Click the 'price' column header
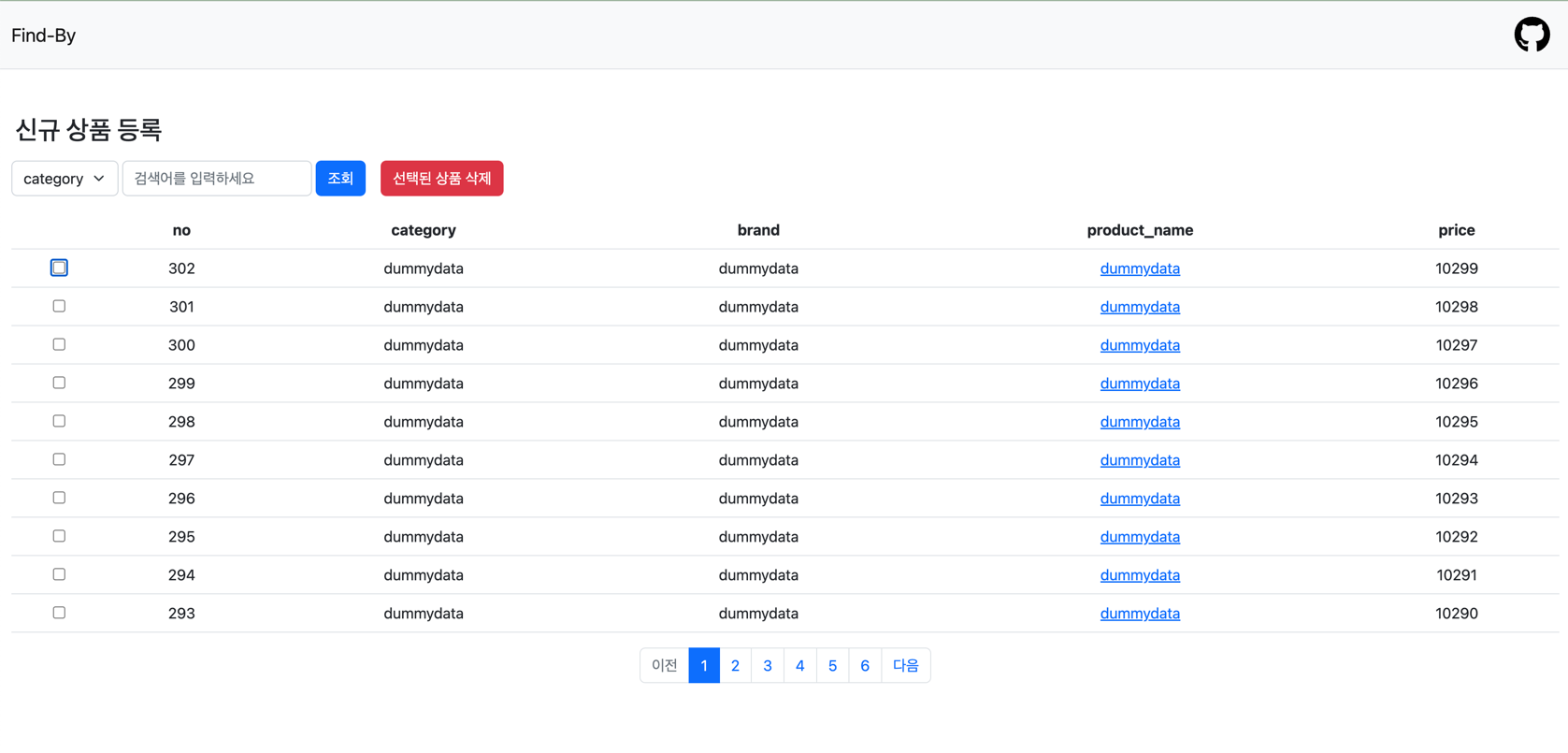The width and height of the screenshot is (1568, 753). click(x=1457, y=230)
